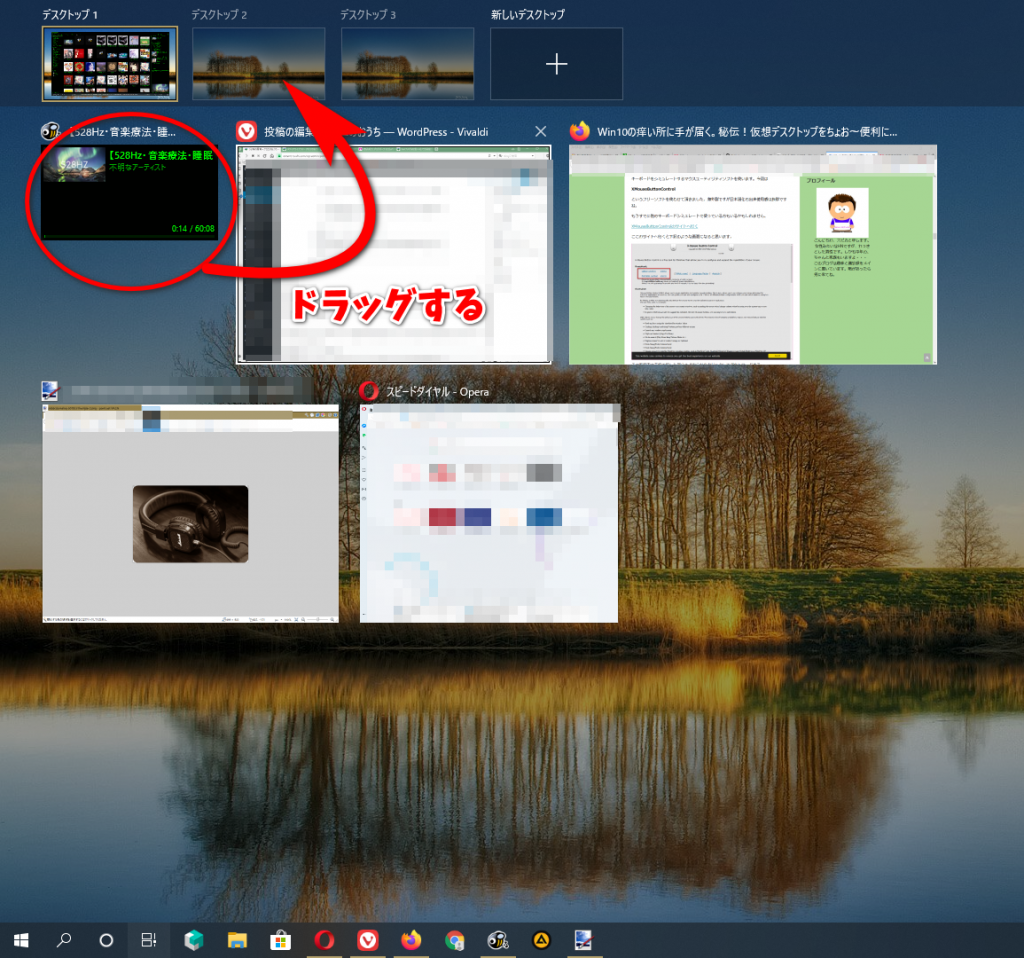Toggle the Task View taskbar button
The width and height of the screenshot is (1024, 958).
click(149, 939)
